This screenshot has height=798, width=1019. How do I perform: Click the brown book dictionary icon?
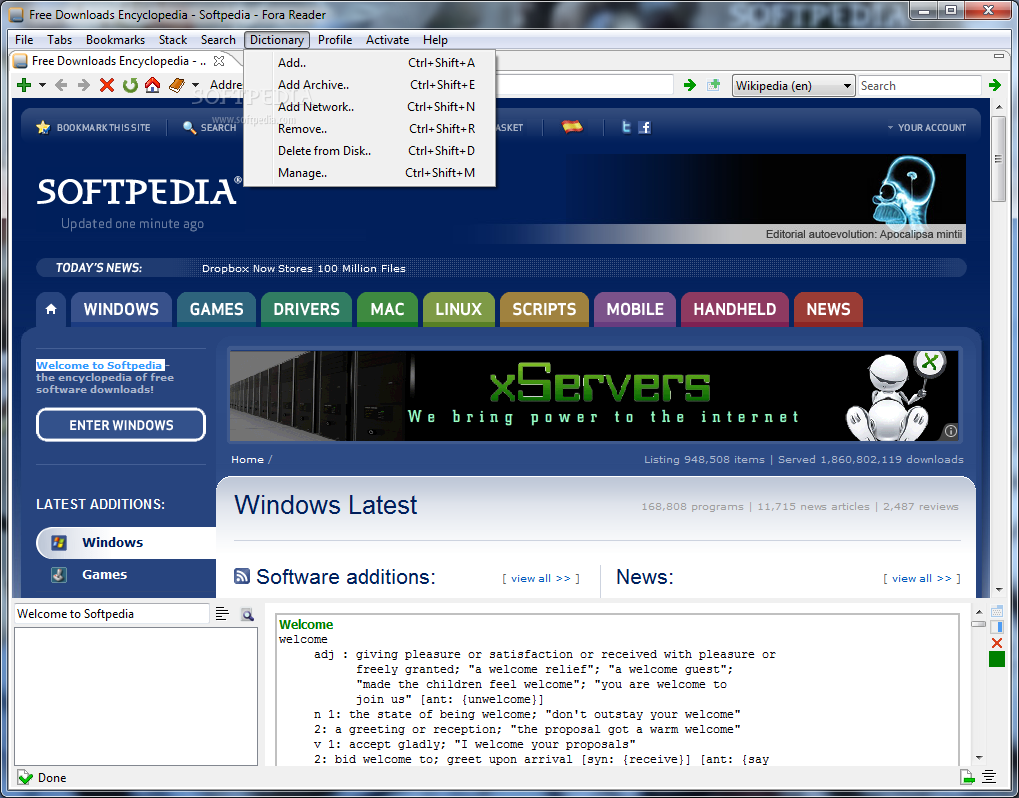[x=177, y=85]
